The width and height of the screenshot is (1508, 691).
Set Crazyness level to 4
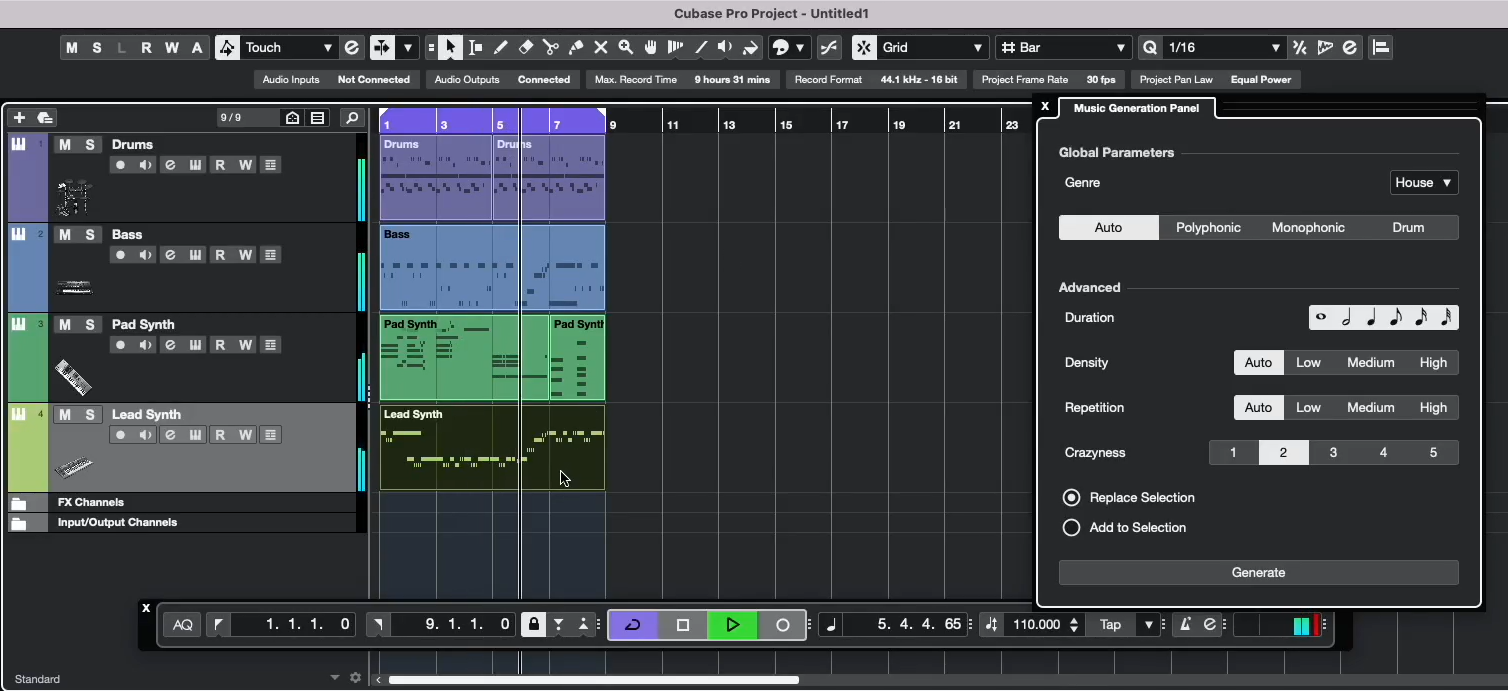coord(1383,452)
